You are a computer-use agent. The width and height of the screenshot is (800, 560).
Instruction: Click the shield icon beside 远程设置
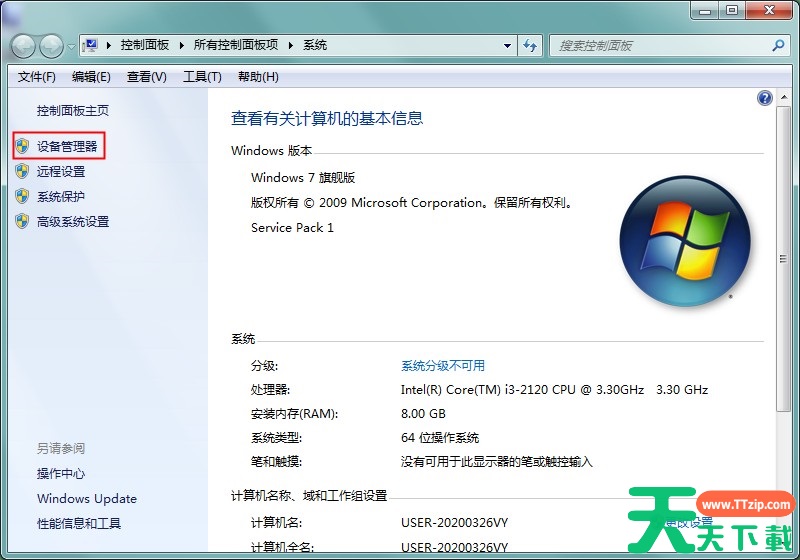22,171
